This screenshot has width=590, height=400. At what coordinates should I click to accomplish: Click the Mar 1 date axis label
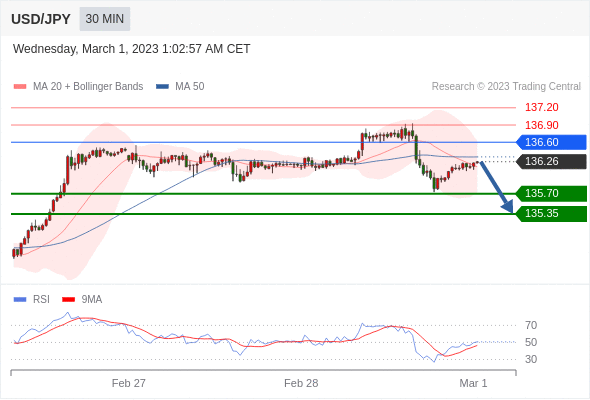tap(473, 383)
